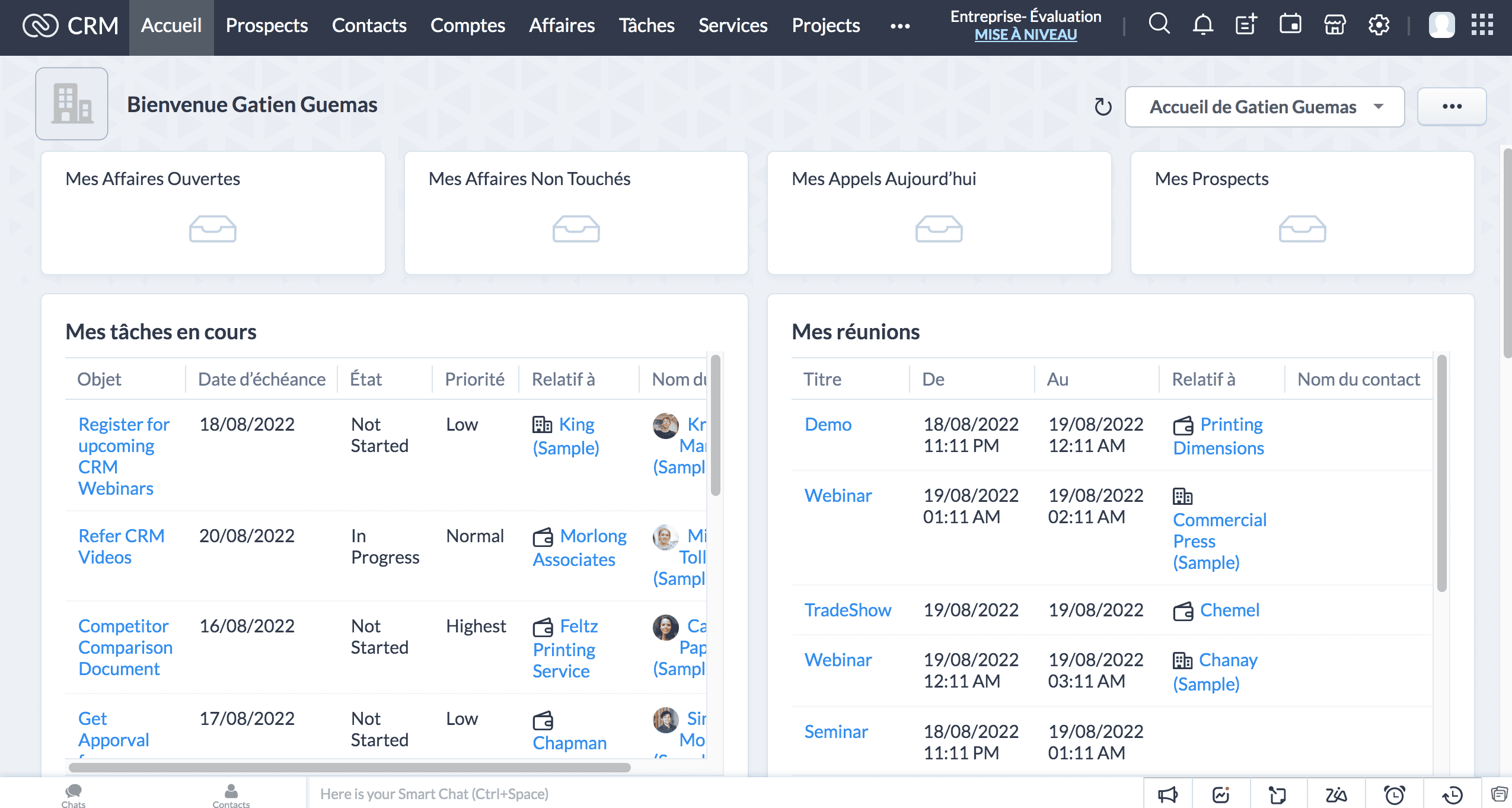Click the MISE À NIVEAU upgrade link
Image resolution: width=1512 pixels, height=808 pixels.
[1025, 36]
